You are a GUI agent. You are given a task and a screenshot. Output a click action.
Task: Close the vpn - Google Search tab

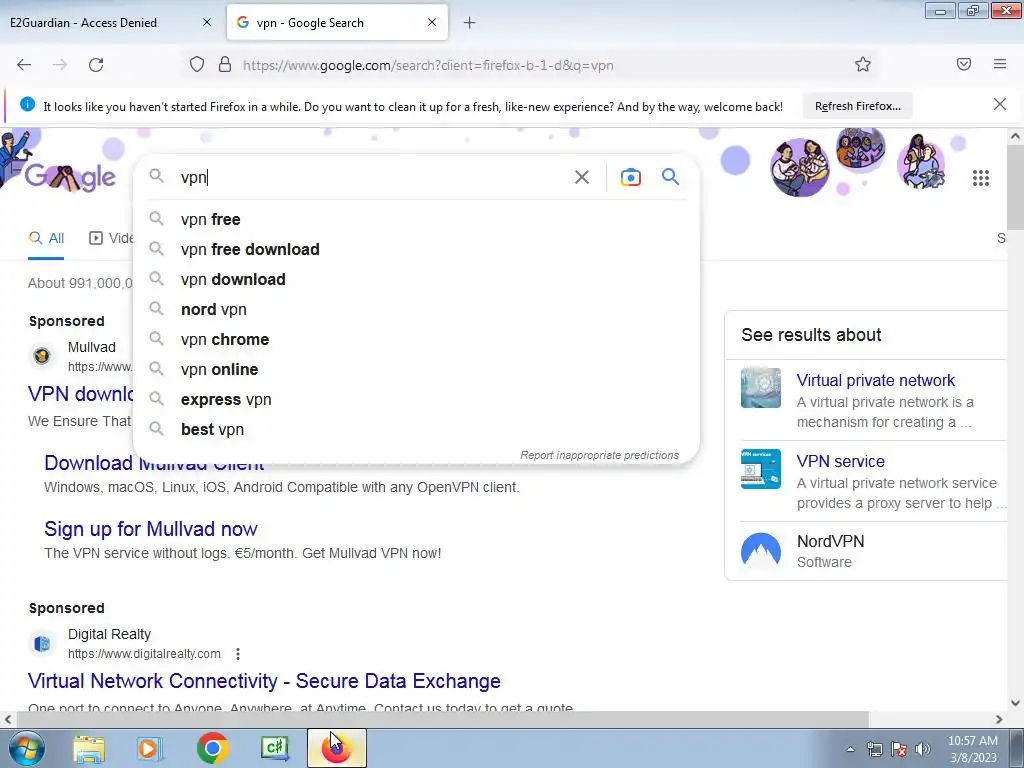[432, 22]
